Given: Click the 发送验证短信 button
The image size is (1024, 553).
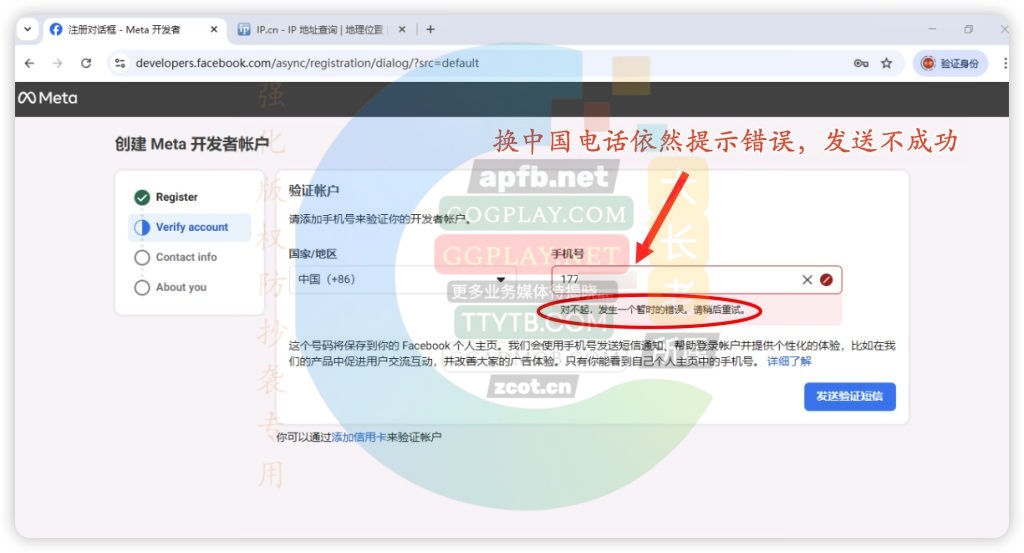Looking at the screenshot, I should [x=849, y=396].
